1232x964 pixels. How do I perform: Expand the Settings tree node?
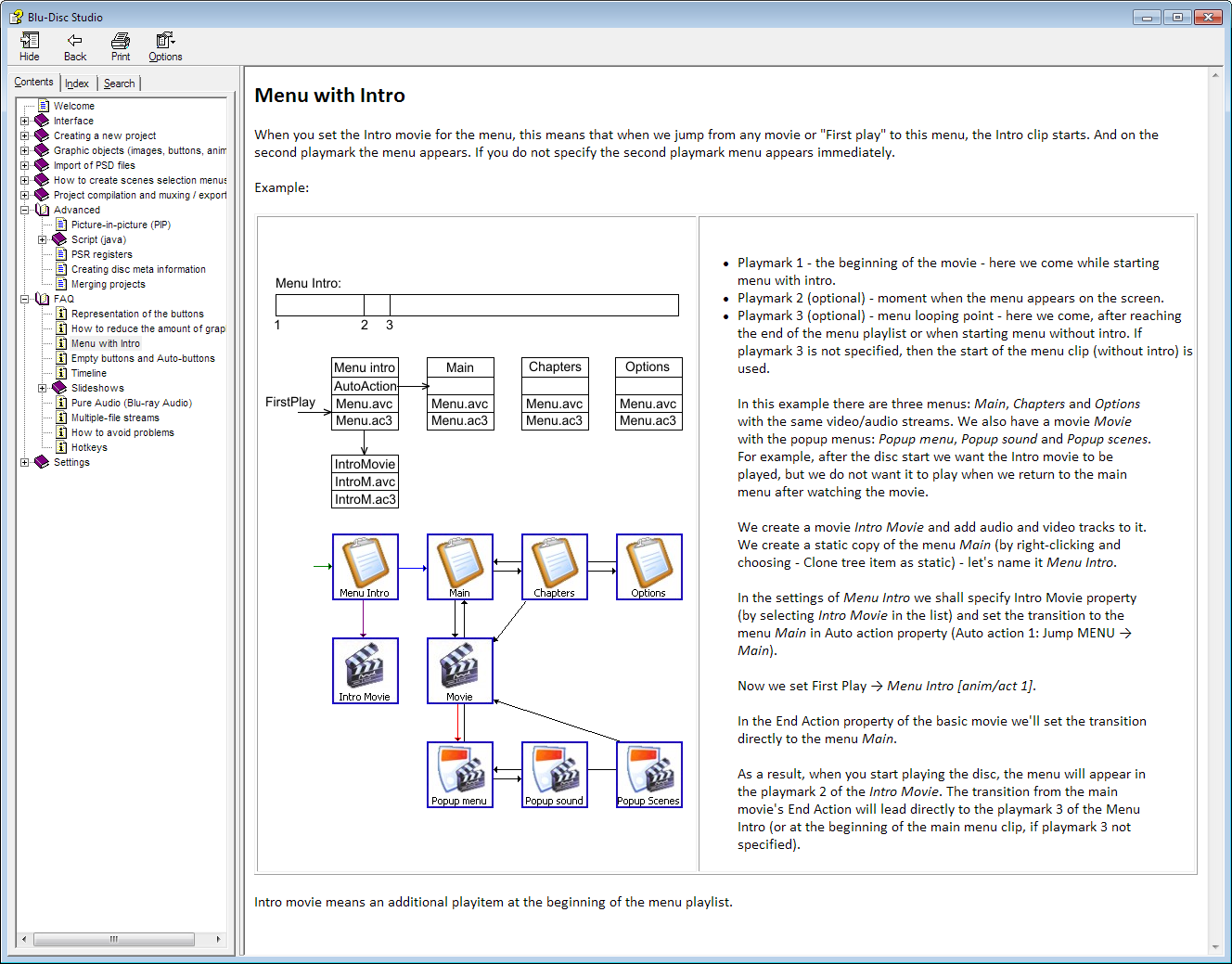(25, 462)
